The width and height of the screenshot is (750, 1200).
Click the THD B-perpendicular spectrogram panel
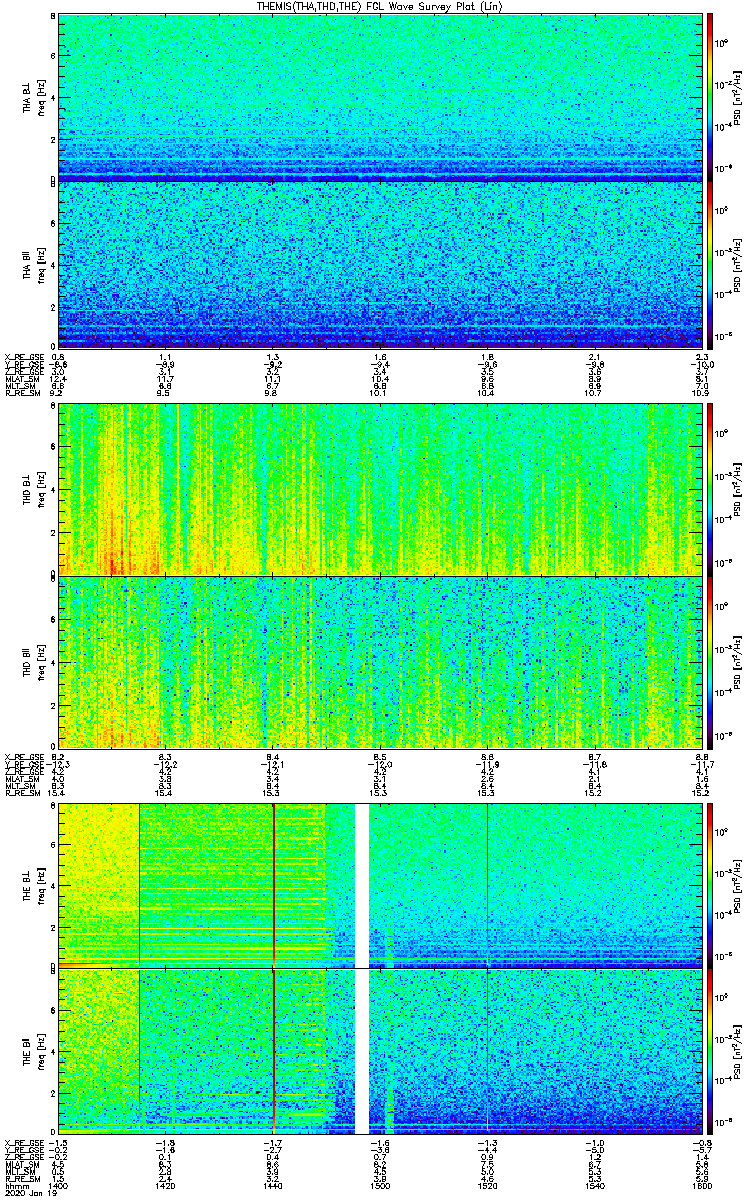click(378, 488)
